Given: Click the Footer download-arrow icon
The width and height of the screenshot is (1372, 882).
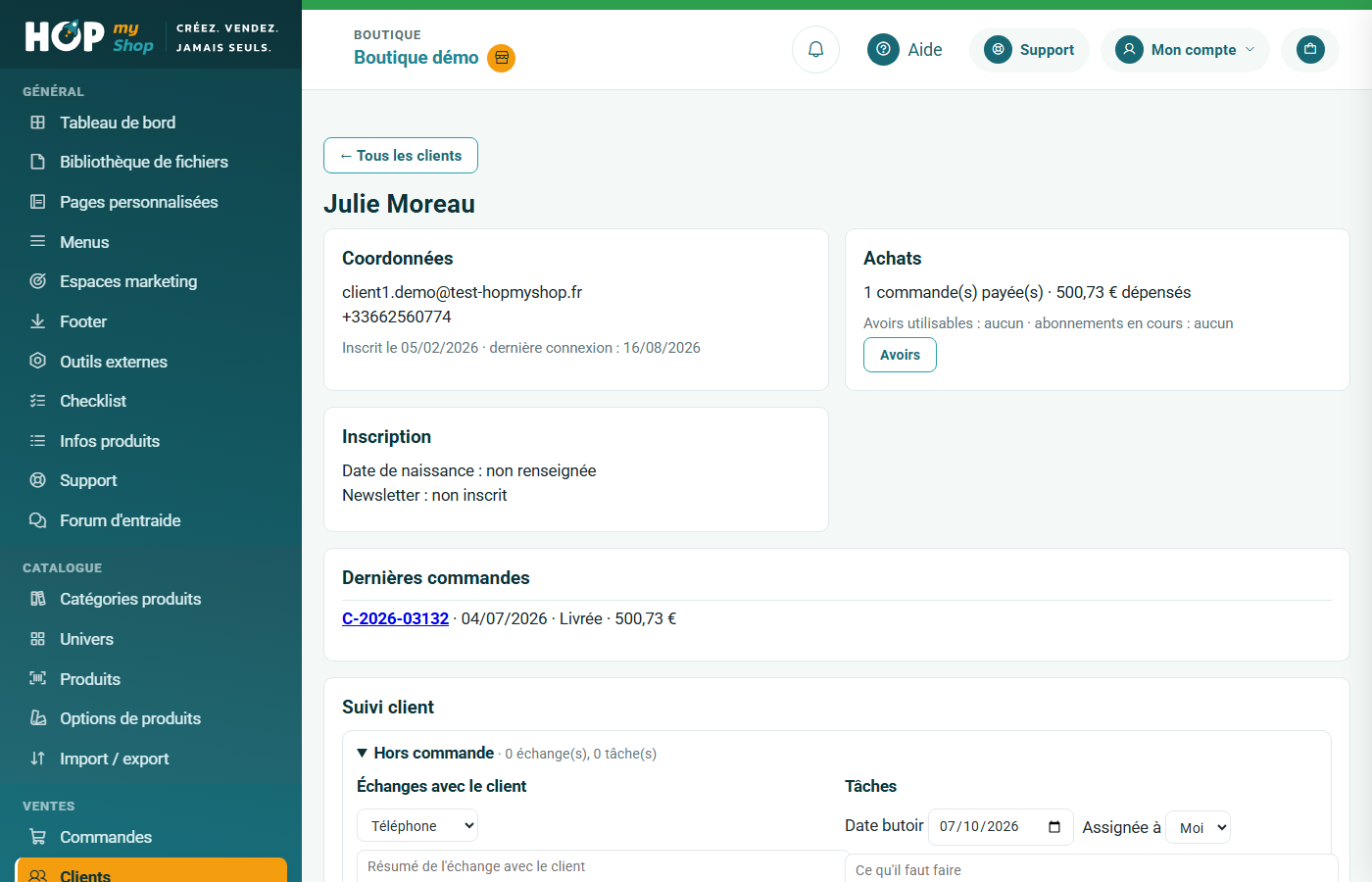Looking at the screenshot, I should pos(38,321).
